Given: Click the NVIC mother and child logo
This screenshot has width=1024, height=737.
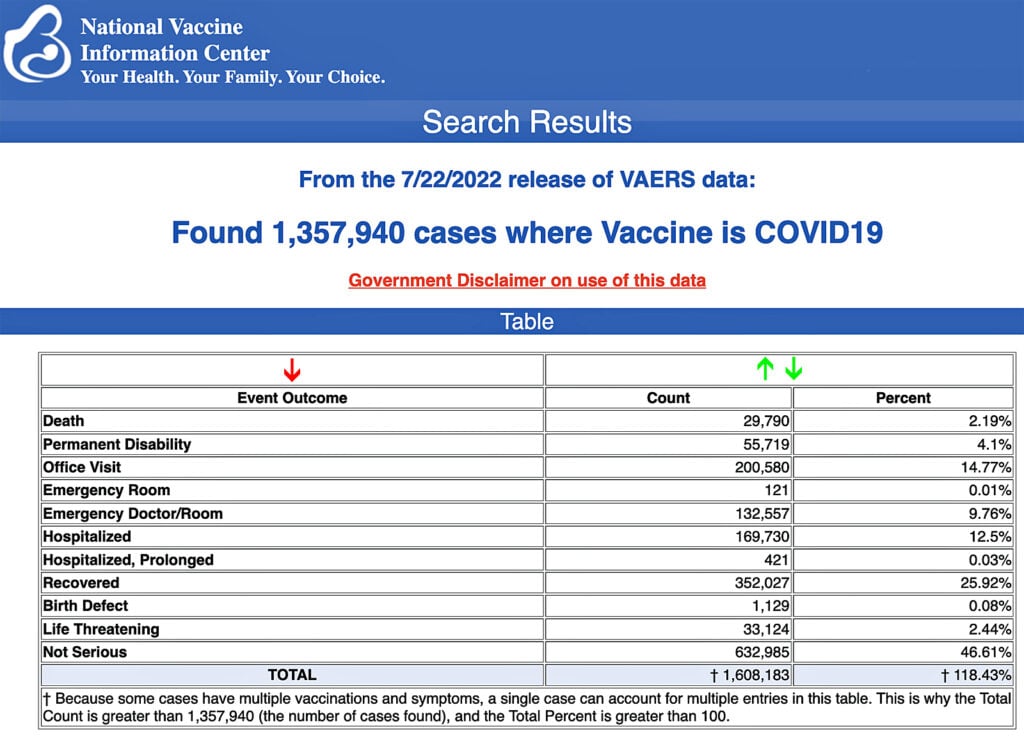Looking at the screenshot, I should [38, 45].
